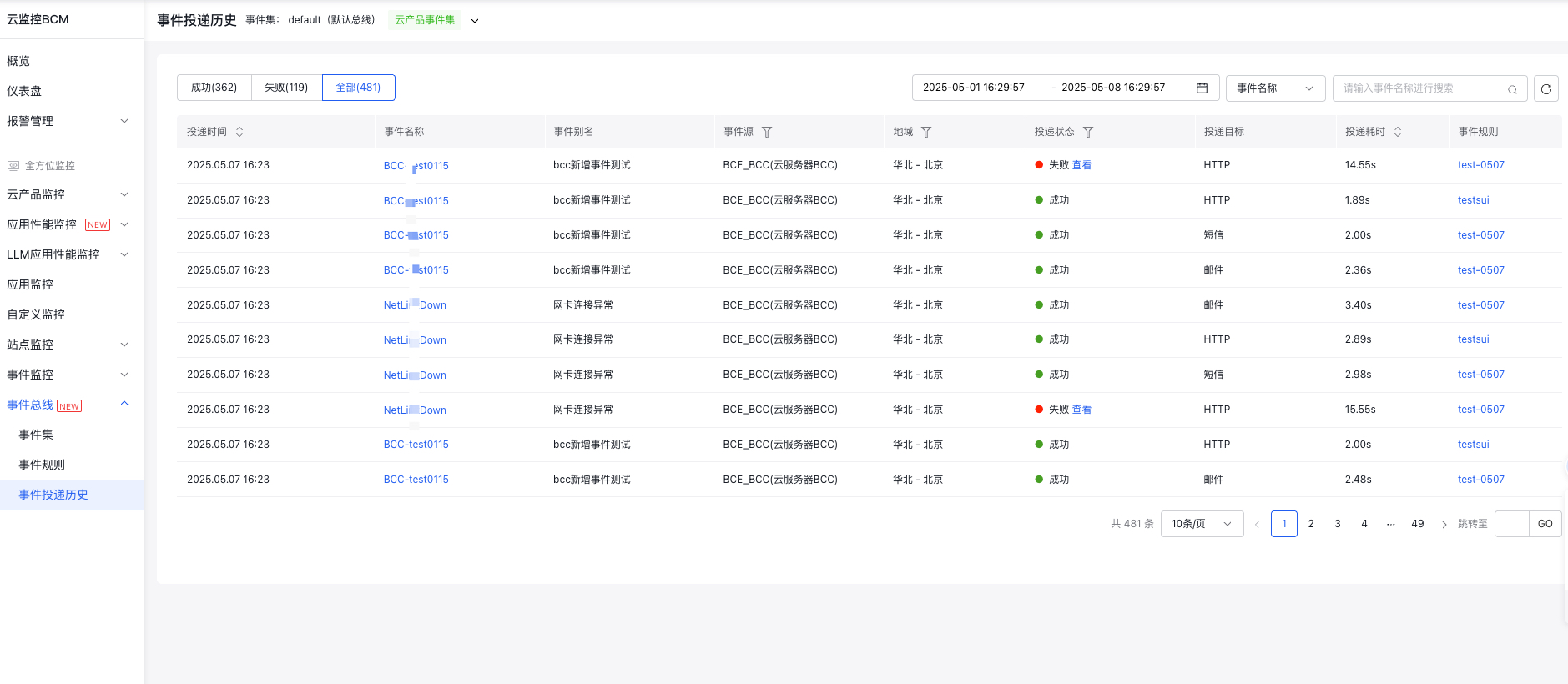Screen dimensions: 1568x684
Task: Click the 共 481 条 total count text
Action: pos(1132,524)
